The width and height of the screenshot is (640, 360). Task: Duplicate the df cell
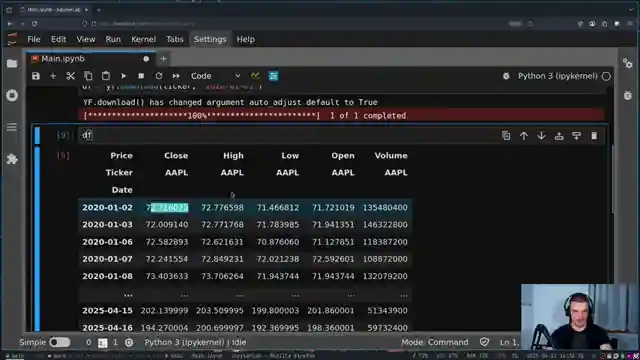tap(506, 136)
